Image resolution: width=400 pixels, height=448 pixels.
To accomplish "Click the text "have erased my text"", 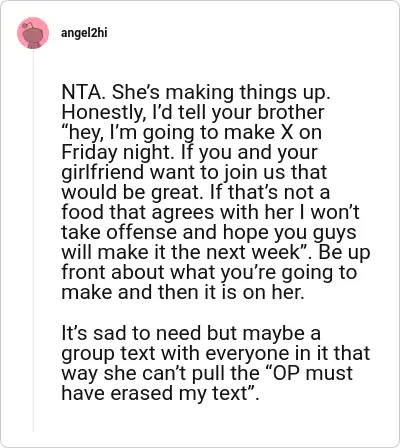I will pos(154,393).
